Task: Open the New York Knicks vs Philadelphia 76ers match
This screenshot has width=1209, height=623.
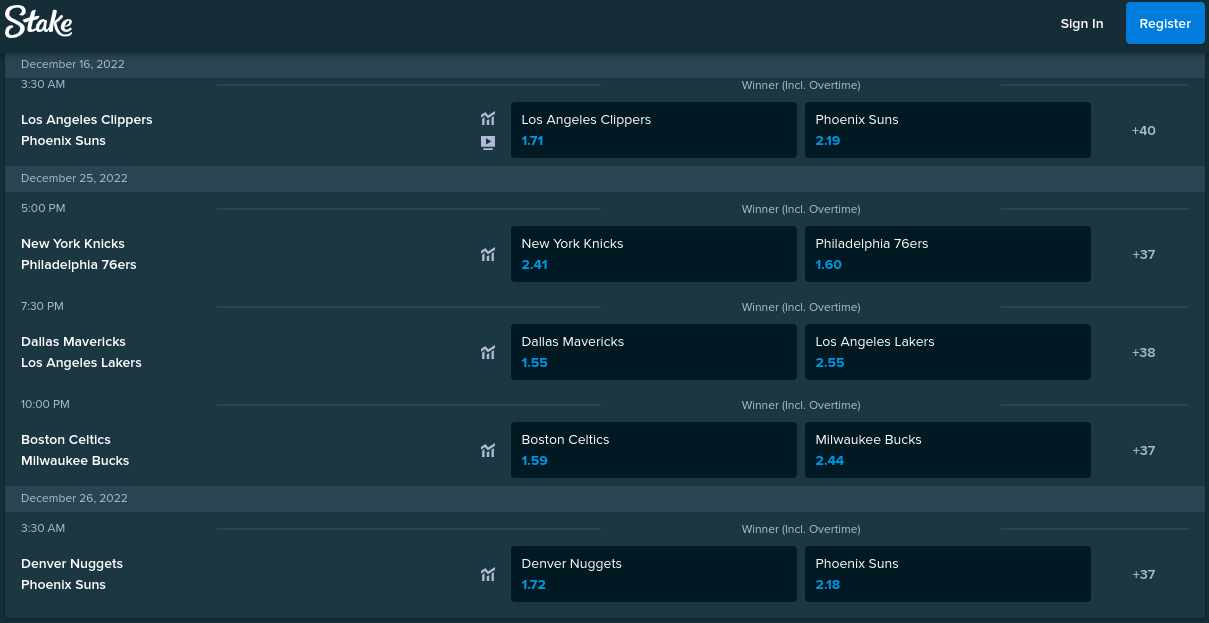Action: (79, 254)
